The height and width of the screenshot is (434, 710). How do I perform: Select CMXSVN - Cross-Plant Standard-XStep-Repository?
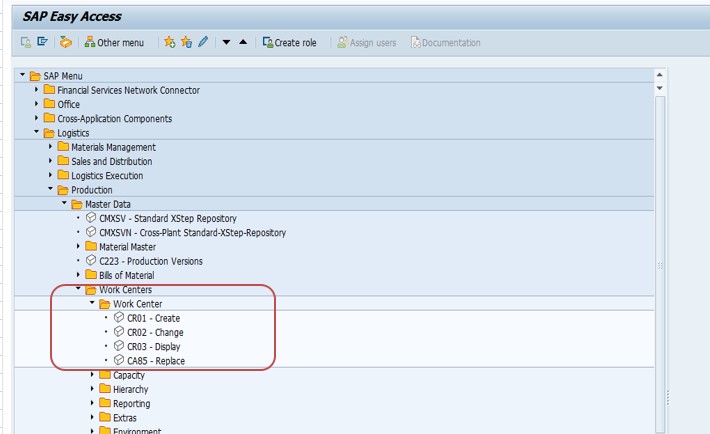[x=192, y=233]
